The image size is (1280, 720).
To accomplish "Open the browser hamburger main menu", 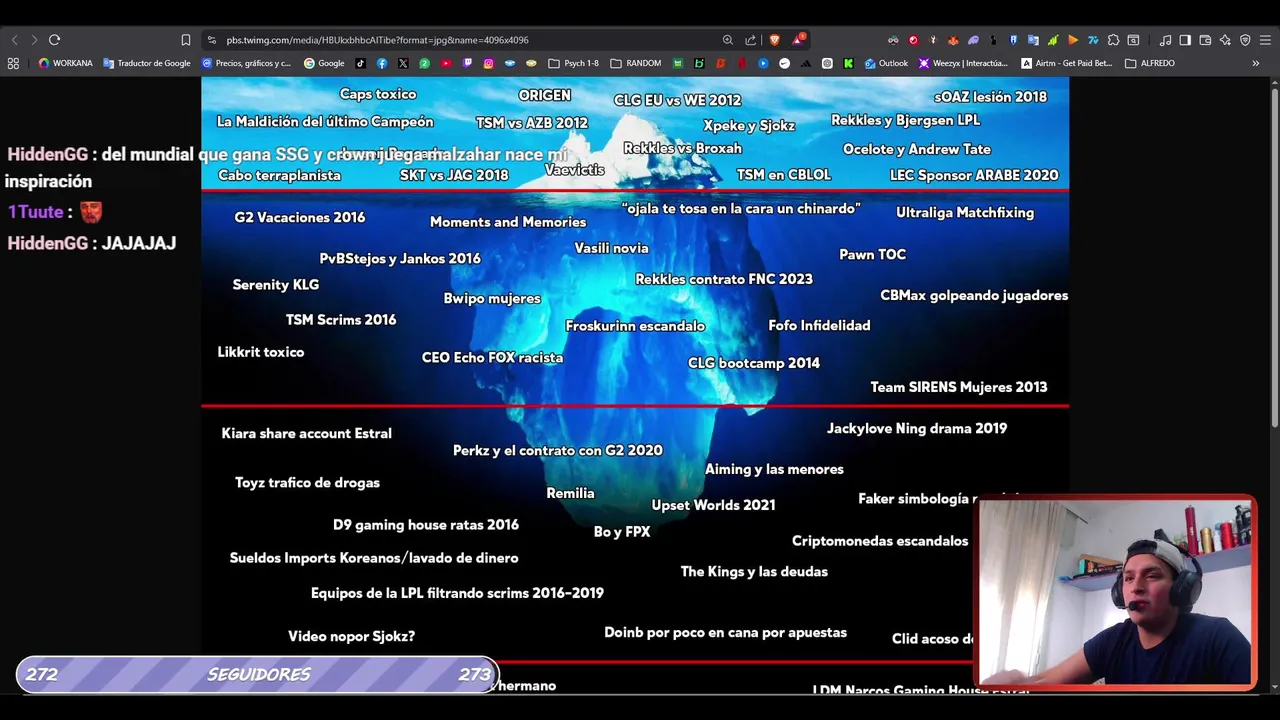I will (1265, 40).
